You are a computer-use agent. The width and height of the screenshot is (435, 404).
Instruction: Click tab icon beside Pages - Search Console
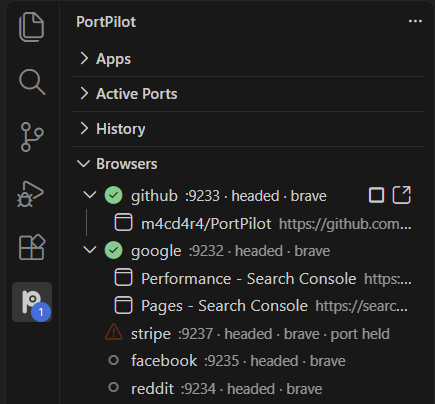coord(123,305)
